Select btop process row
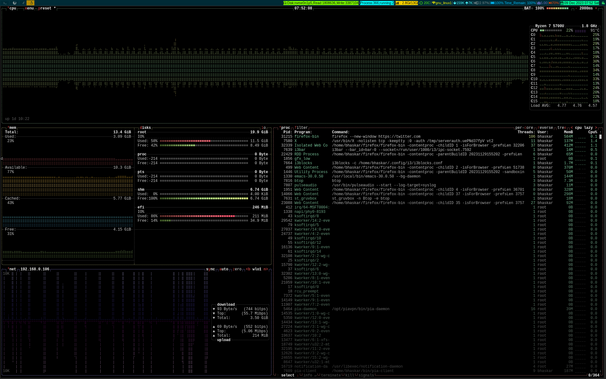The height and width of the screenshot is (379, 606). click(438, 181)
